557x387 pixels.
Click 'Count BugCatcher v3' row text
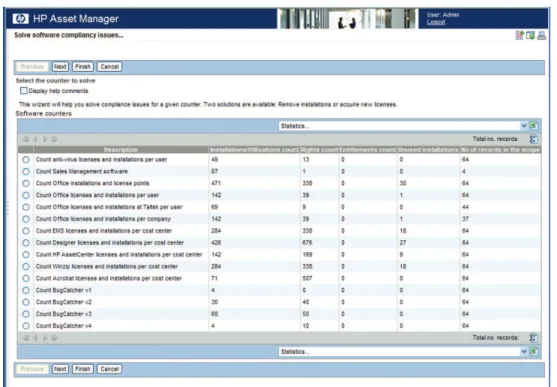click(x=64, y=314)
